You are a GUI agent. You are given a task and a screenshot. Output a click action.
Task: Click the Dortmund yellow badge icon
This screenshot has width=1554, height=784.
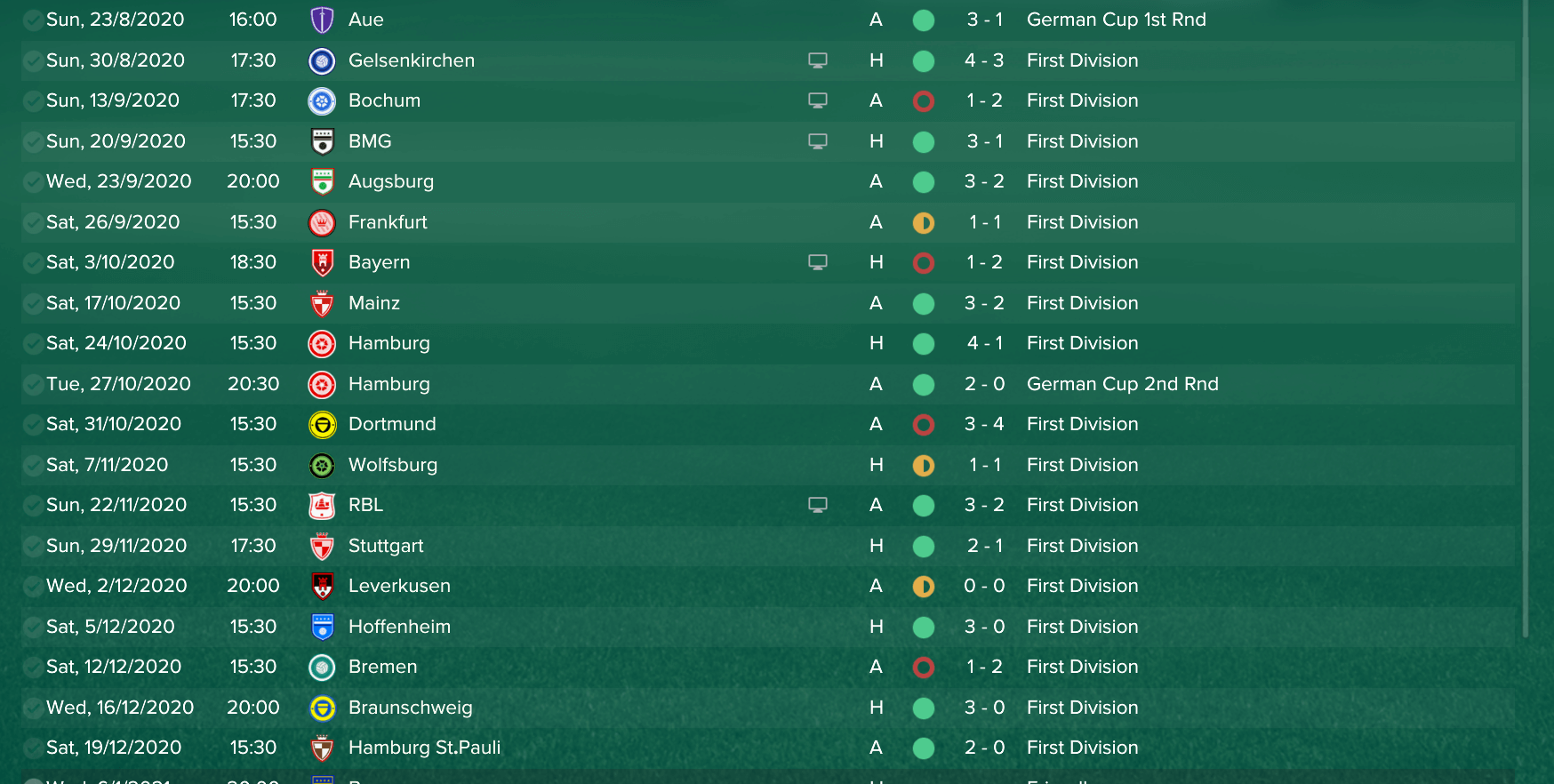[x=322, y=424]
